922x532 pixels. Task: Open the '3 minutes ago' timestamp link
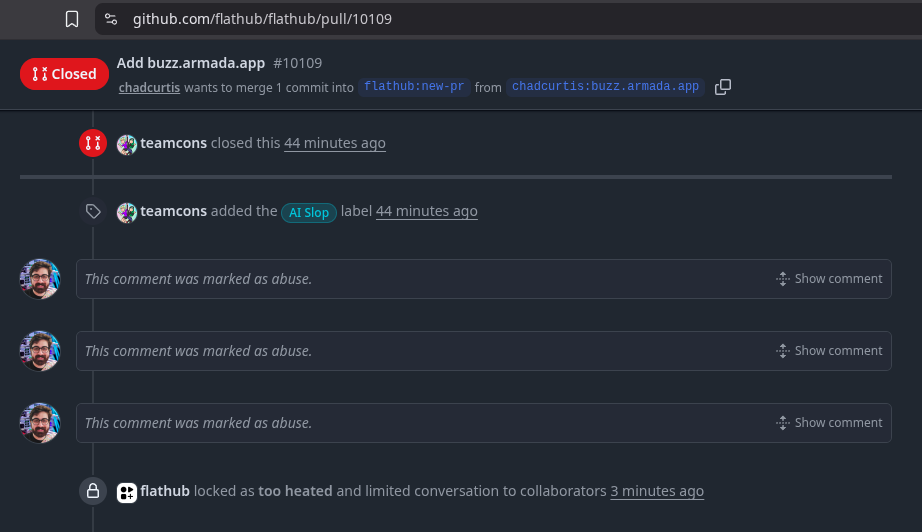[x=657, y=491]
